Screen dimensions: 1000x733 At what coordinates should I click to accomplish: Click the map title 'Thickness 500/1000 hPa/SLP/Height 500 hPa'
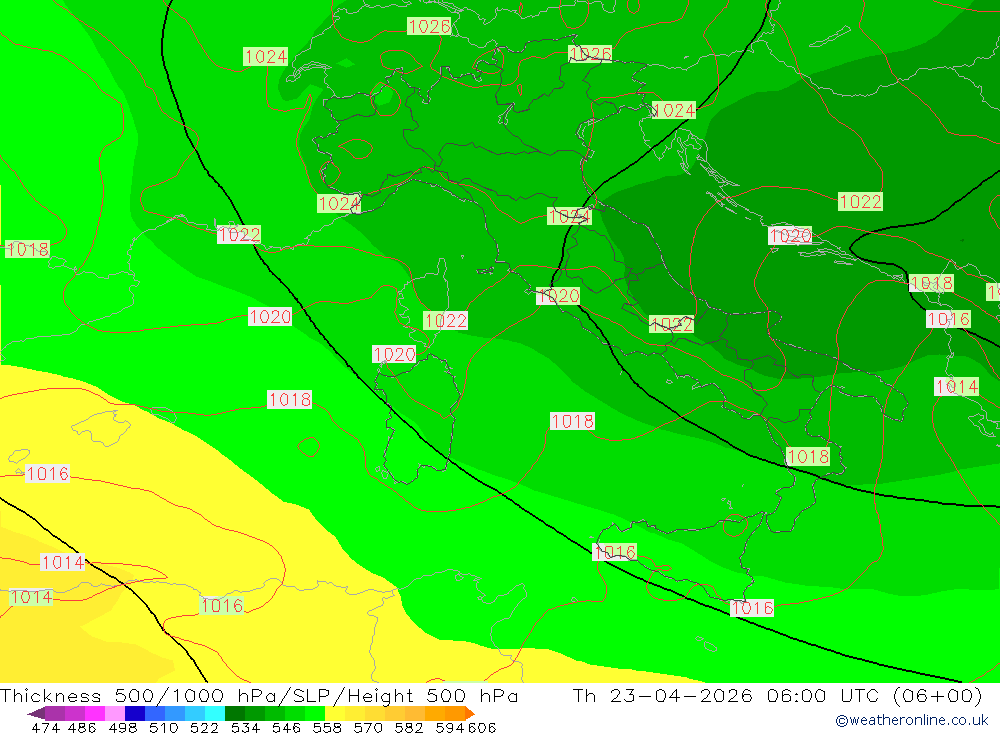[259, 695]
